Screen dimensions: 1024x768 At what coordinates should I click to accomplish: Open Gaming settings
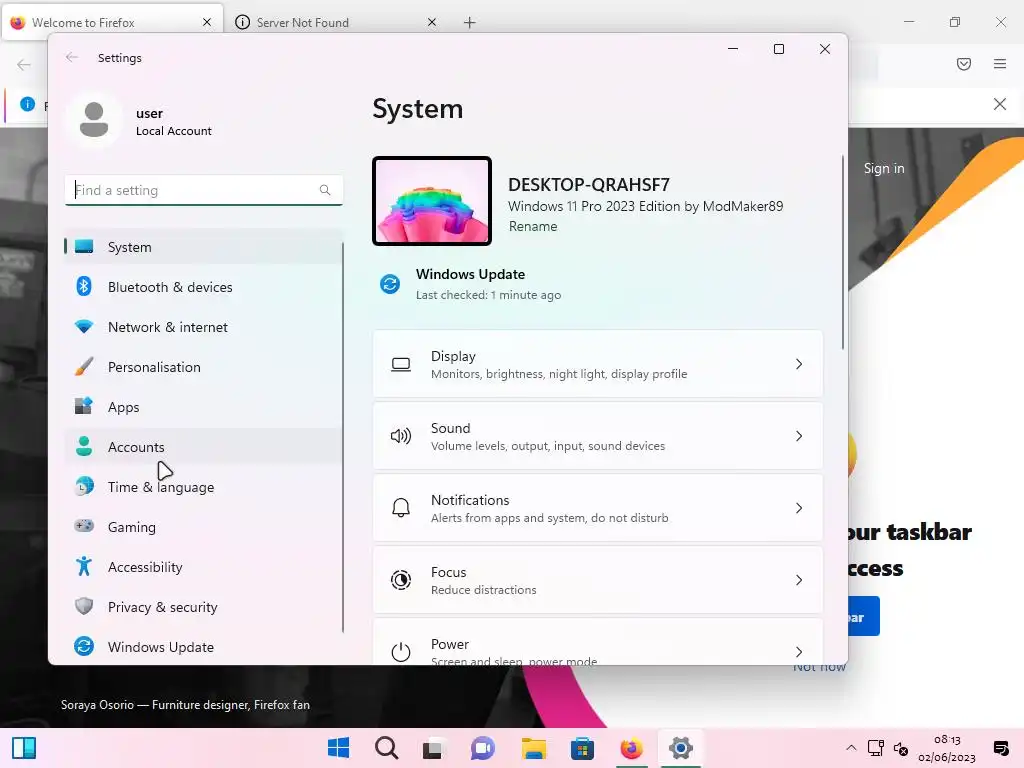click(x=204, y=526)
